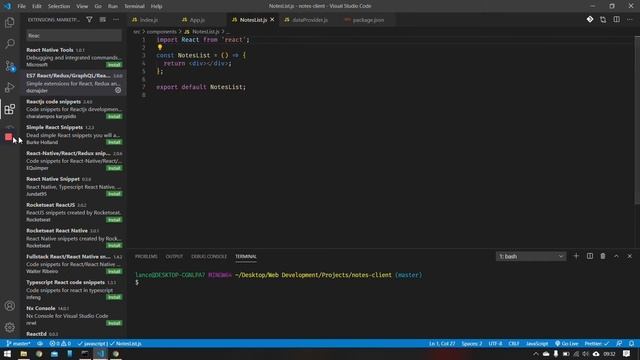The width and height of the screenshot is (640, 360).
Task: Open the PROBLEMS panel tab
Action: 146,256
